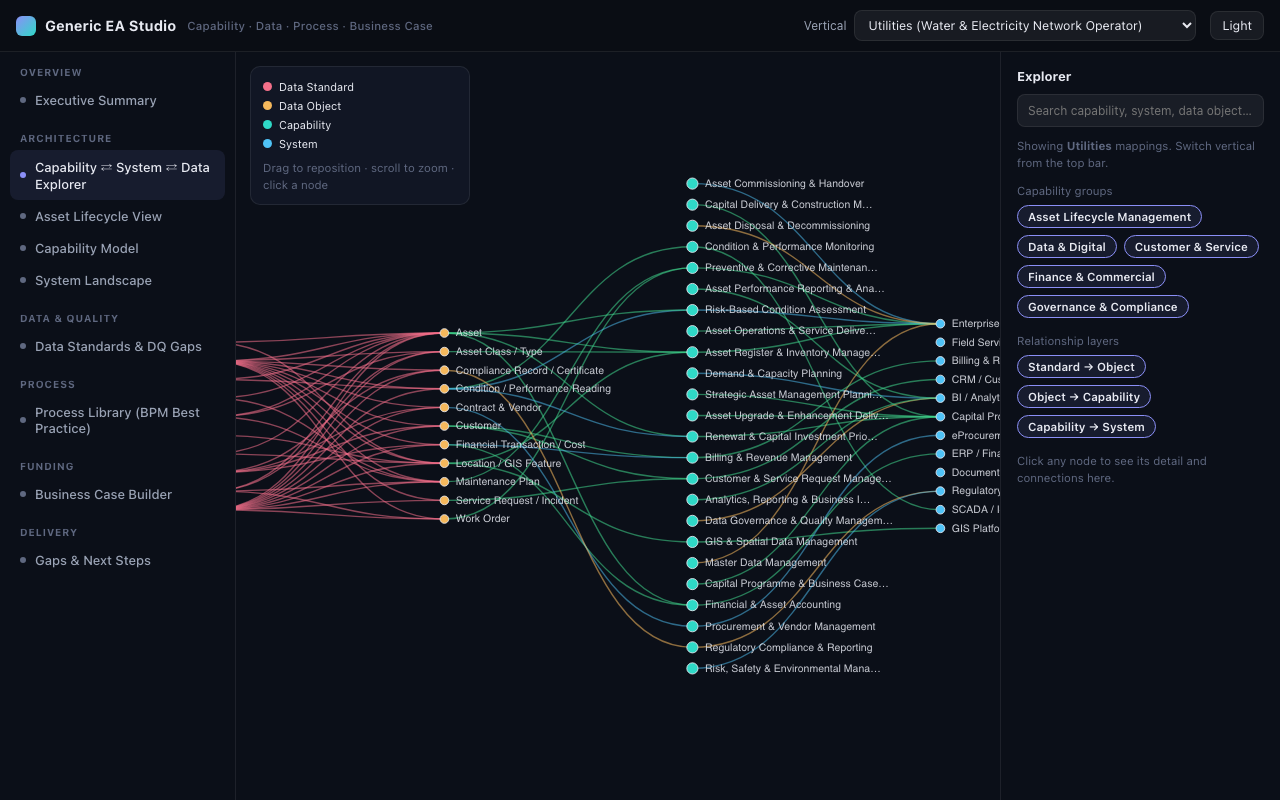1280x800 pixels.
Task: Toggle Finance & Commercial group chip
Action: [x=1091, y=277]
